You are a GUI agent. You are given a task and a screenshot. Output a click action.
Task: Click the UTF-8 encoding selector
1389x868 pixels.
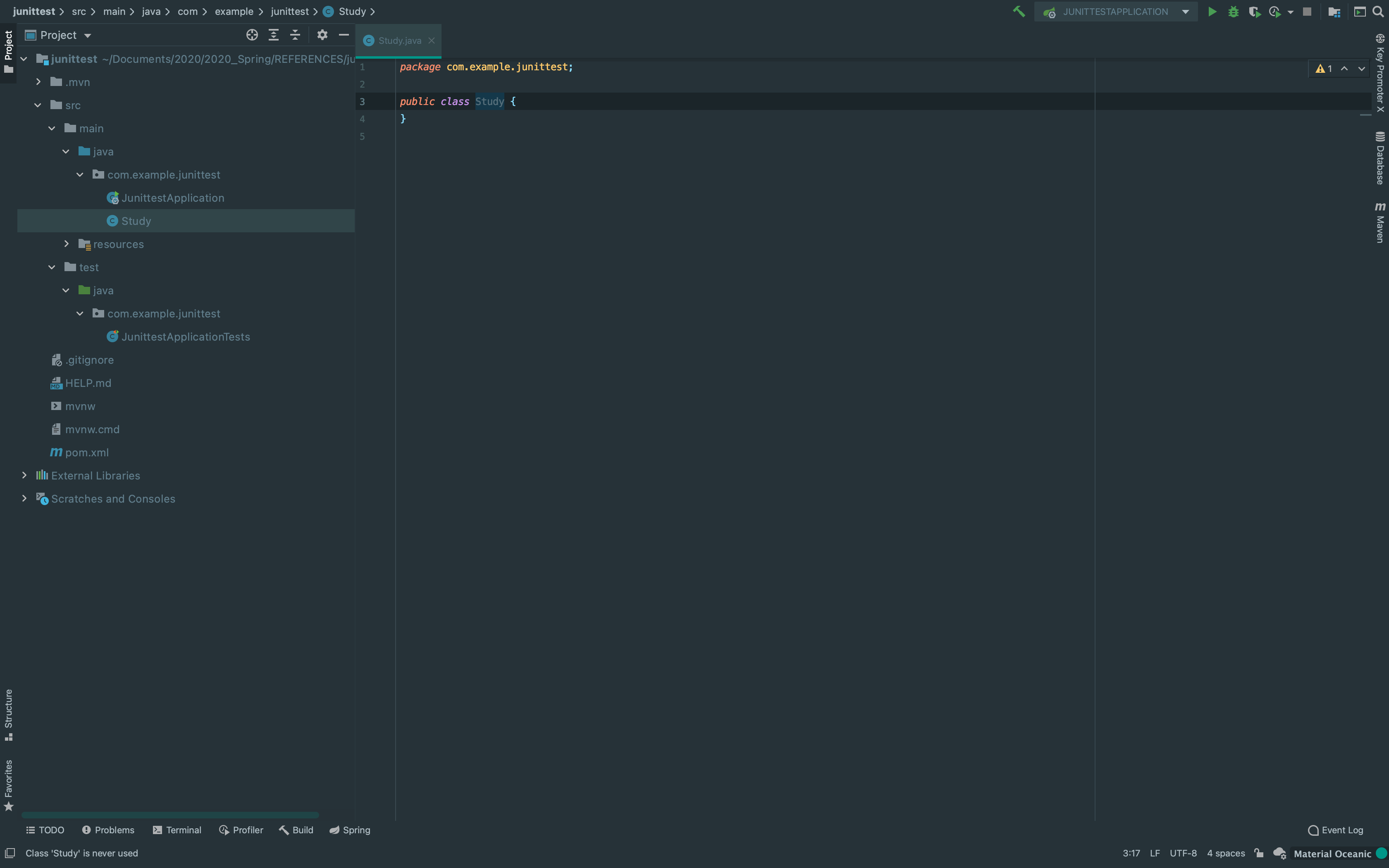[1183, 853]
